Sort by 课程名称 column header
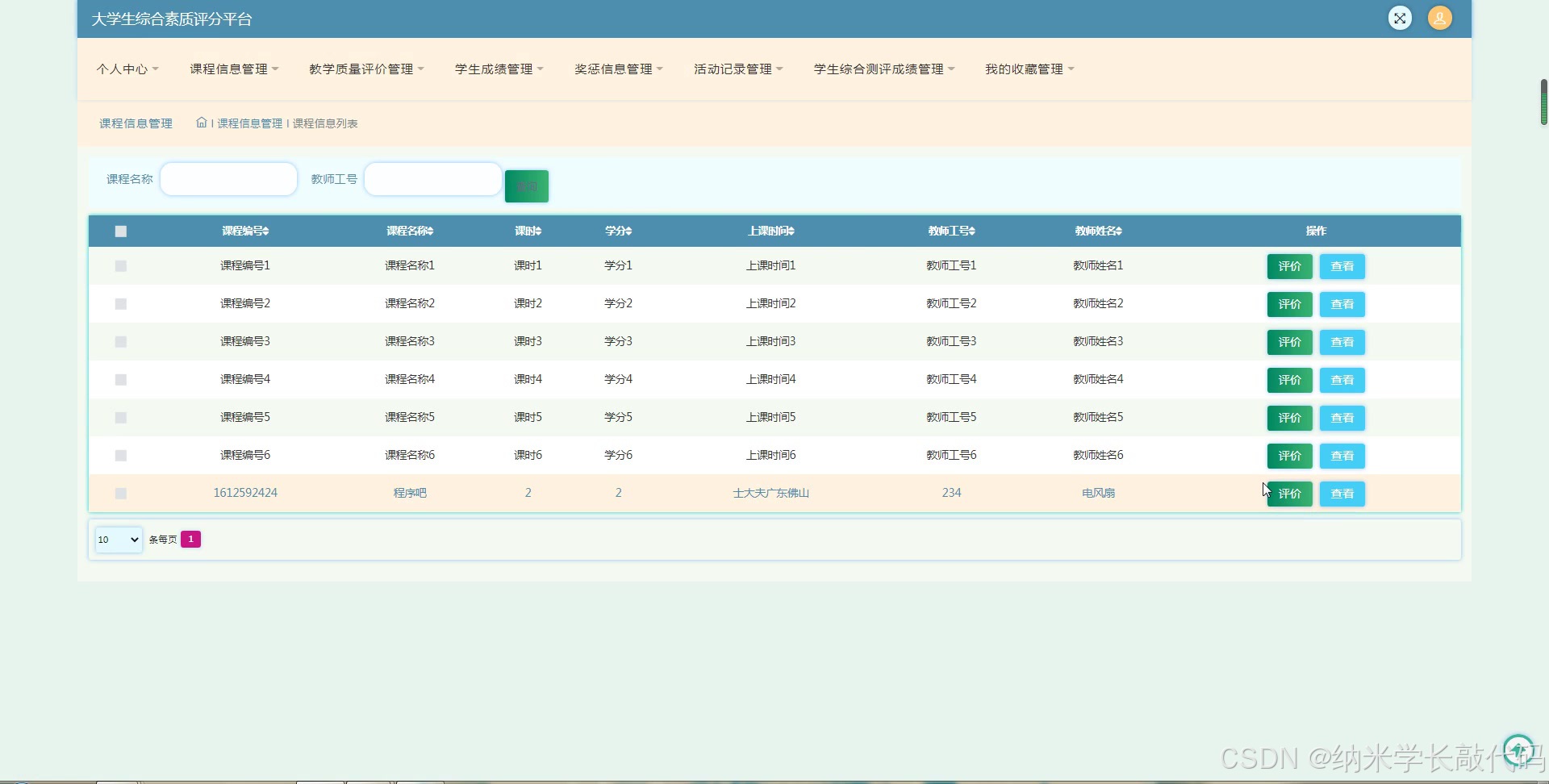 tap(410, 231)
